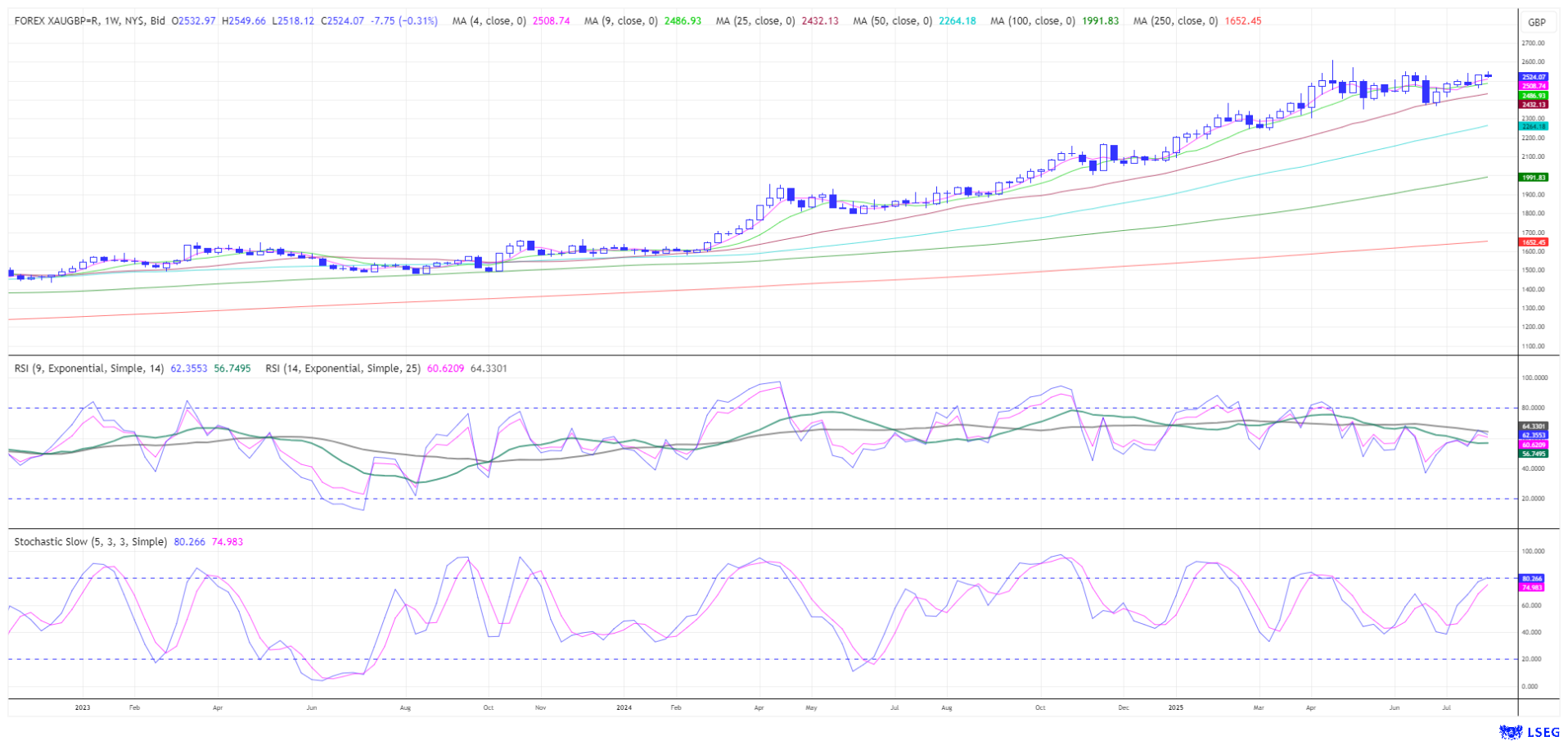Image resolution: width=1568 pixels, height=741 pixels.
Task: Click the red 1652.45 tag on price axis
Action: pos(1533,242)
